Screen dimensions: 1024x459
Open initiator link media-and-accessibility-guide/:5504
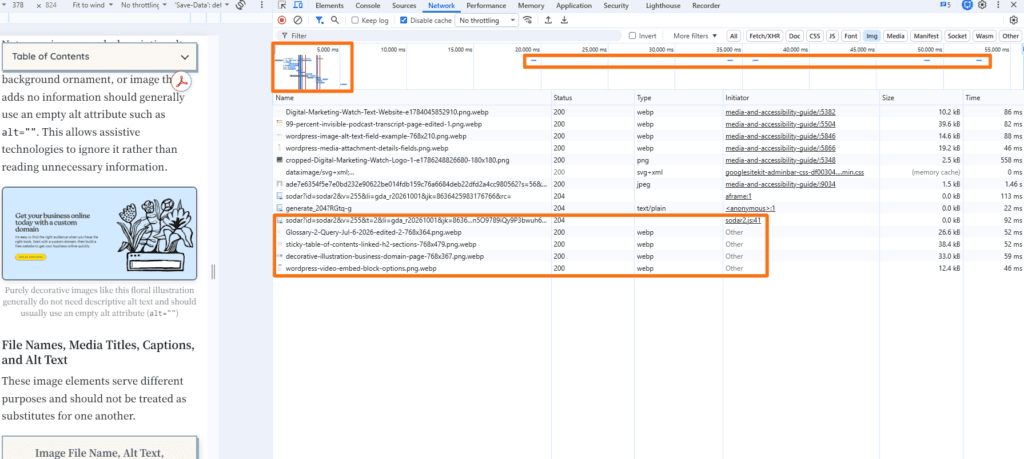[x=780, y=124]
